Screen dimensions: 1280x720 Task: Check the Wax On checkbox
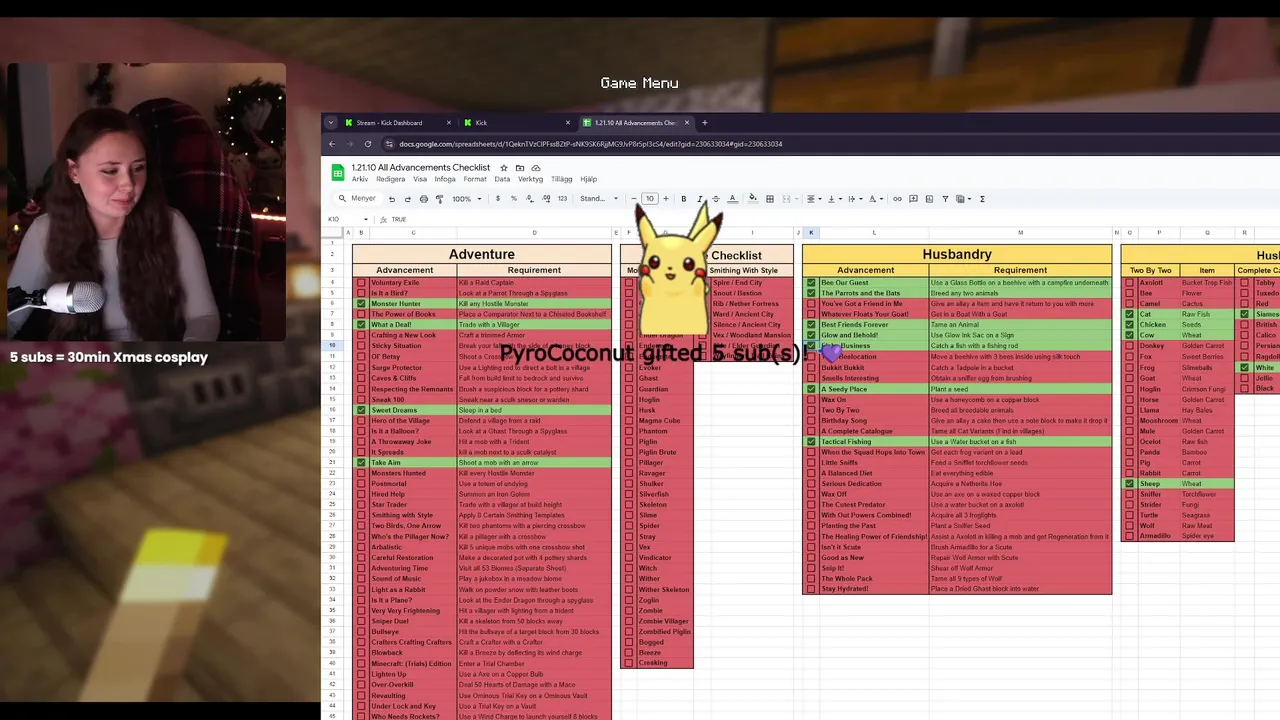[x=811, y=400]
